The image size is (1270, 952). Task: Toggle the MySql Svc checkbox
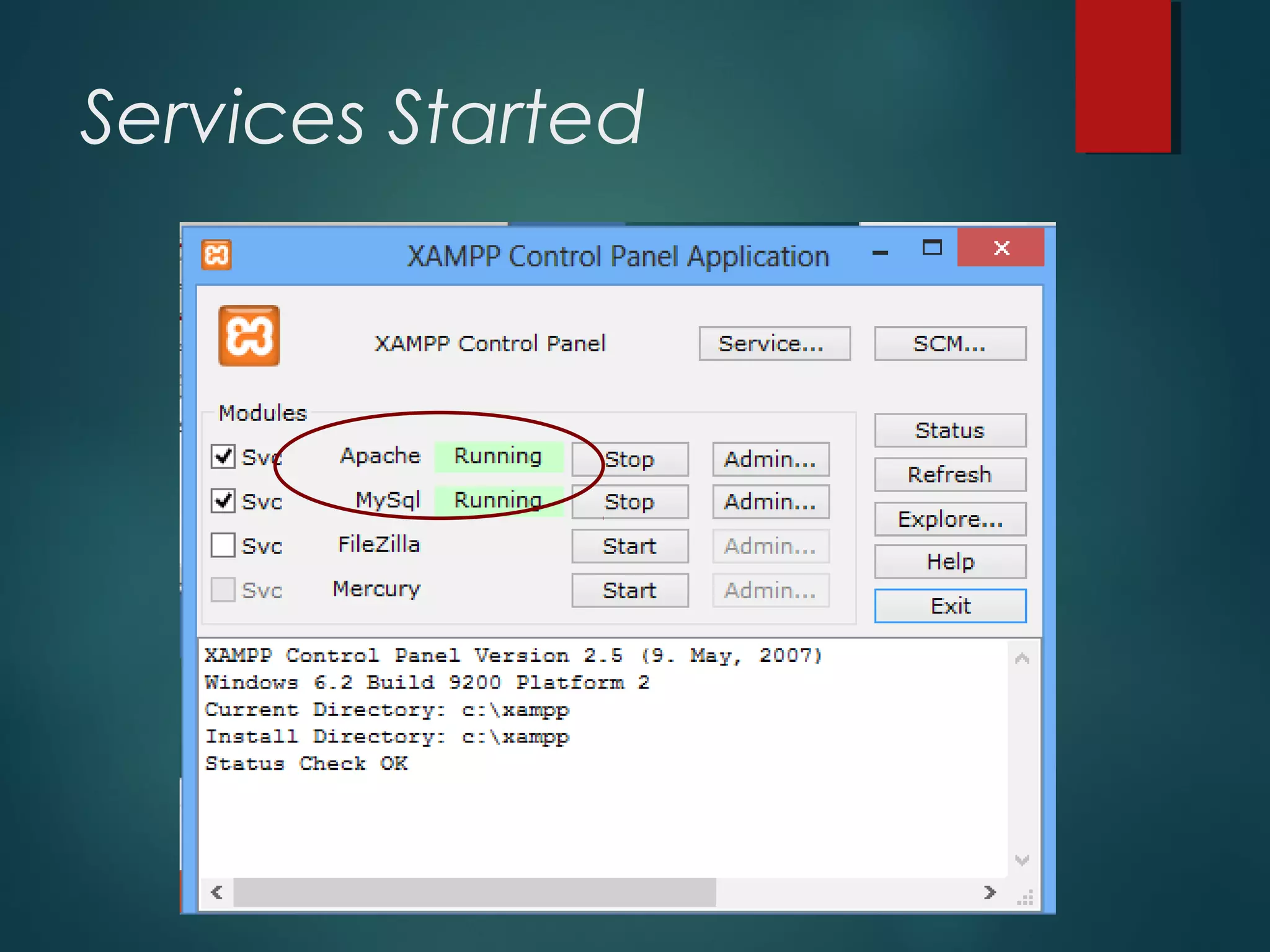[x=223, y=501]
